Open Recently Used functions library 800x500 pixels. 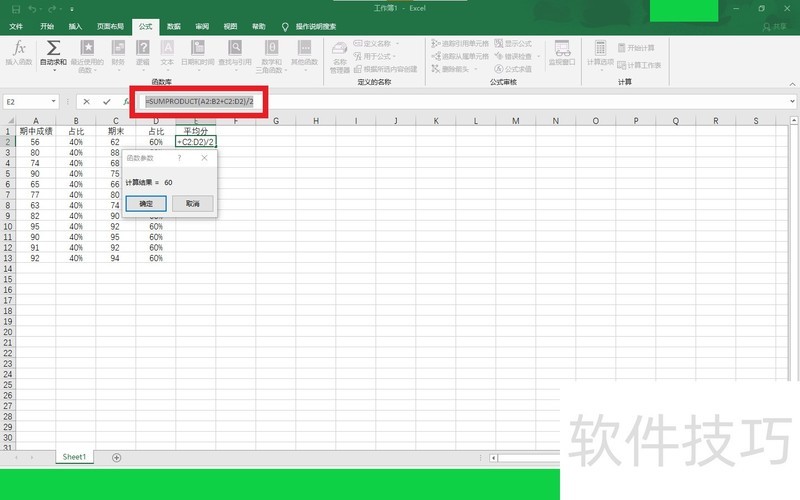click(x=87, y=55)
